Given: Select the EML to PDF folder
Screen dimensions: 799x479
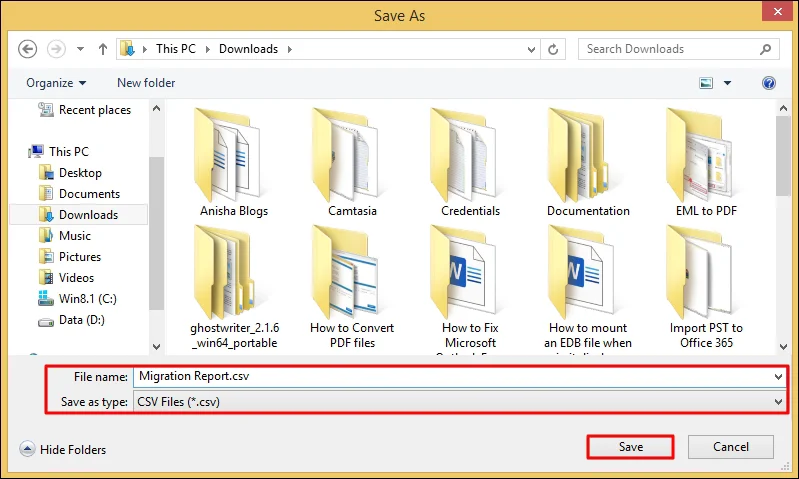Looking at the screenshot, I should pyautogui.click(x=706, y=162).
